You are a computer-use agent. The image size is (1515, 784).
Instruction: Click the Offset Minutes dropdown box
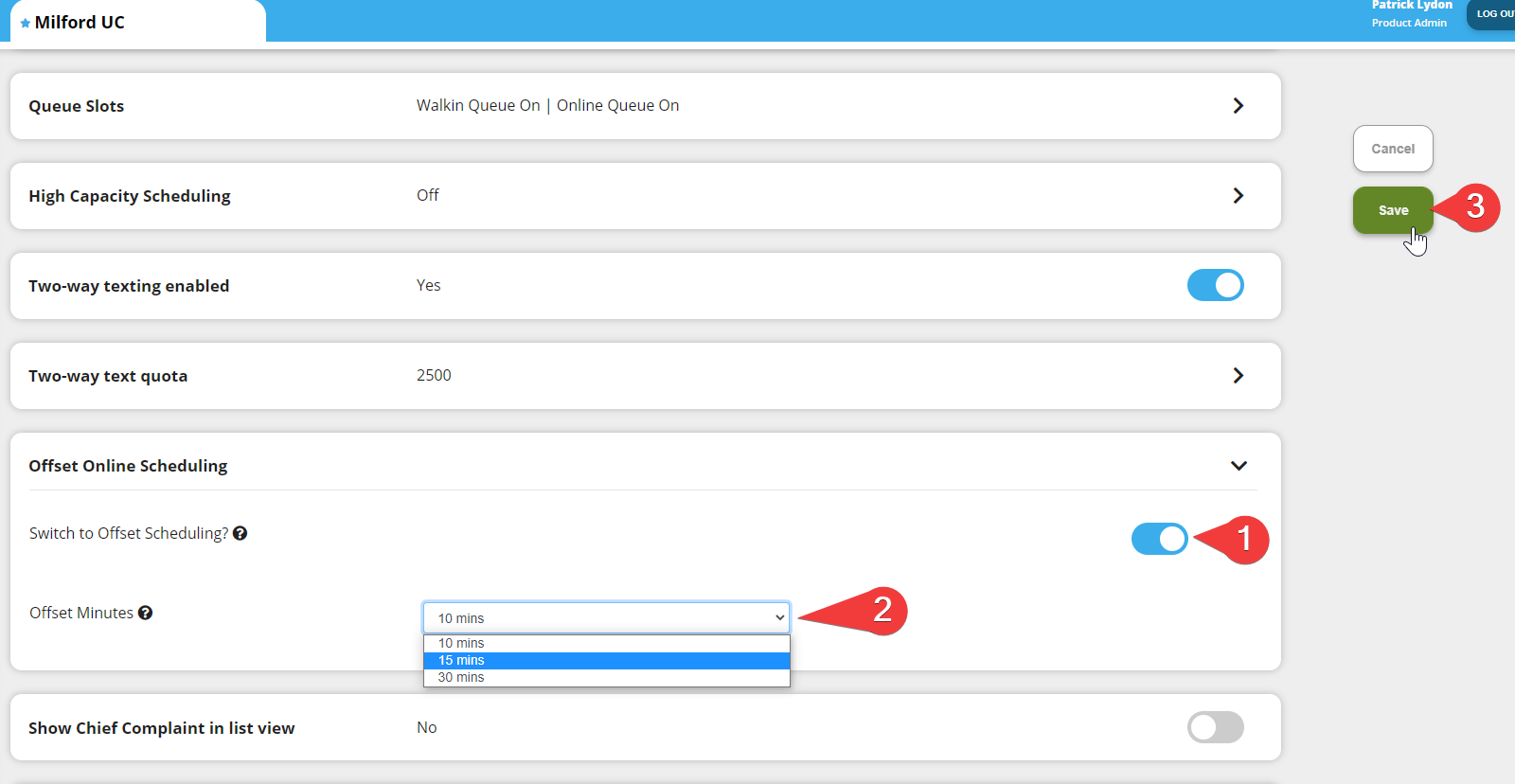click(x=606, y=617)
